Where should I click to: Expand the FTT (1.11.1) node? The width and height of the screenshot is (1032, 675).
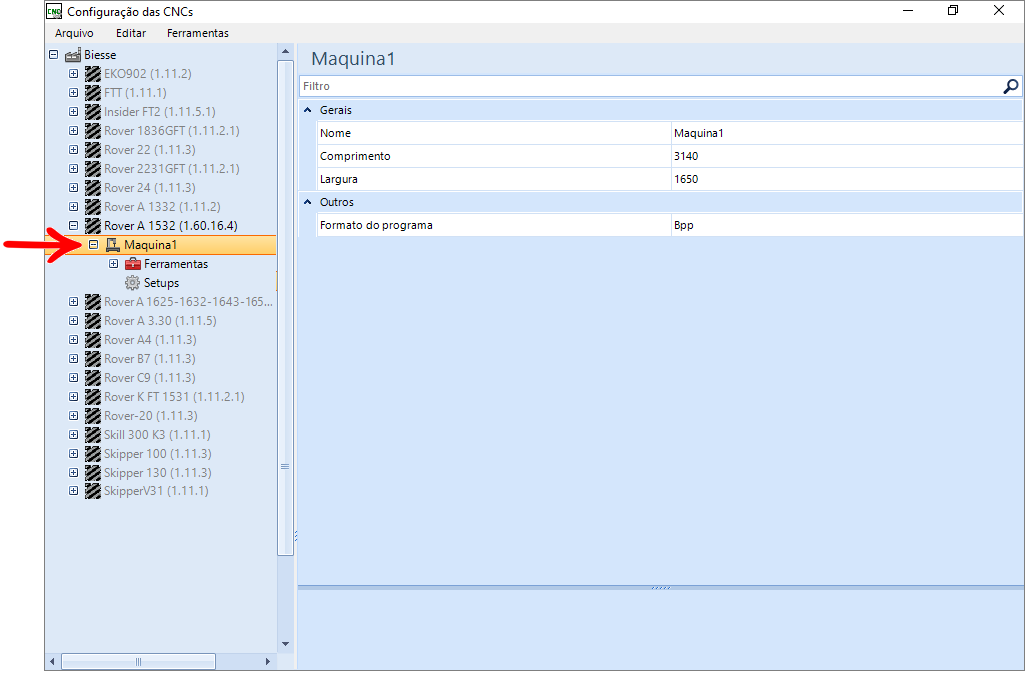(74, 93)
